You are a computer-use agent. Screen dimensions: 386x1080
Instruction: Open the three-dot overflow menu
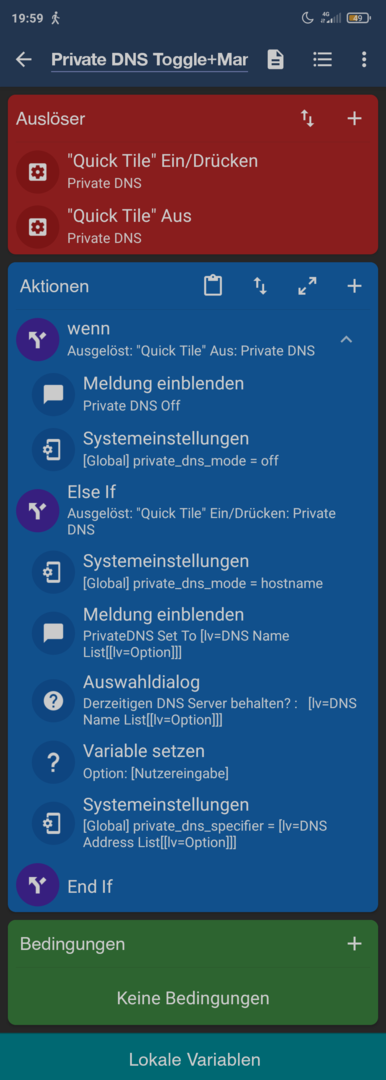coord(364,59)
